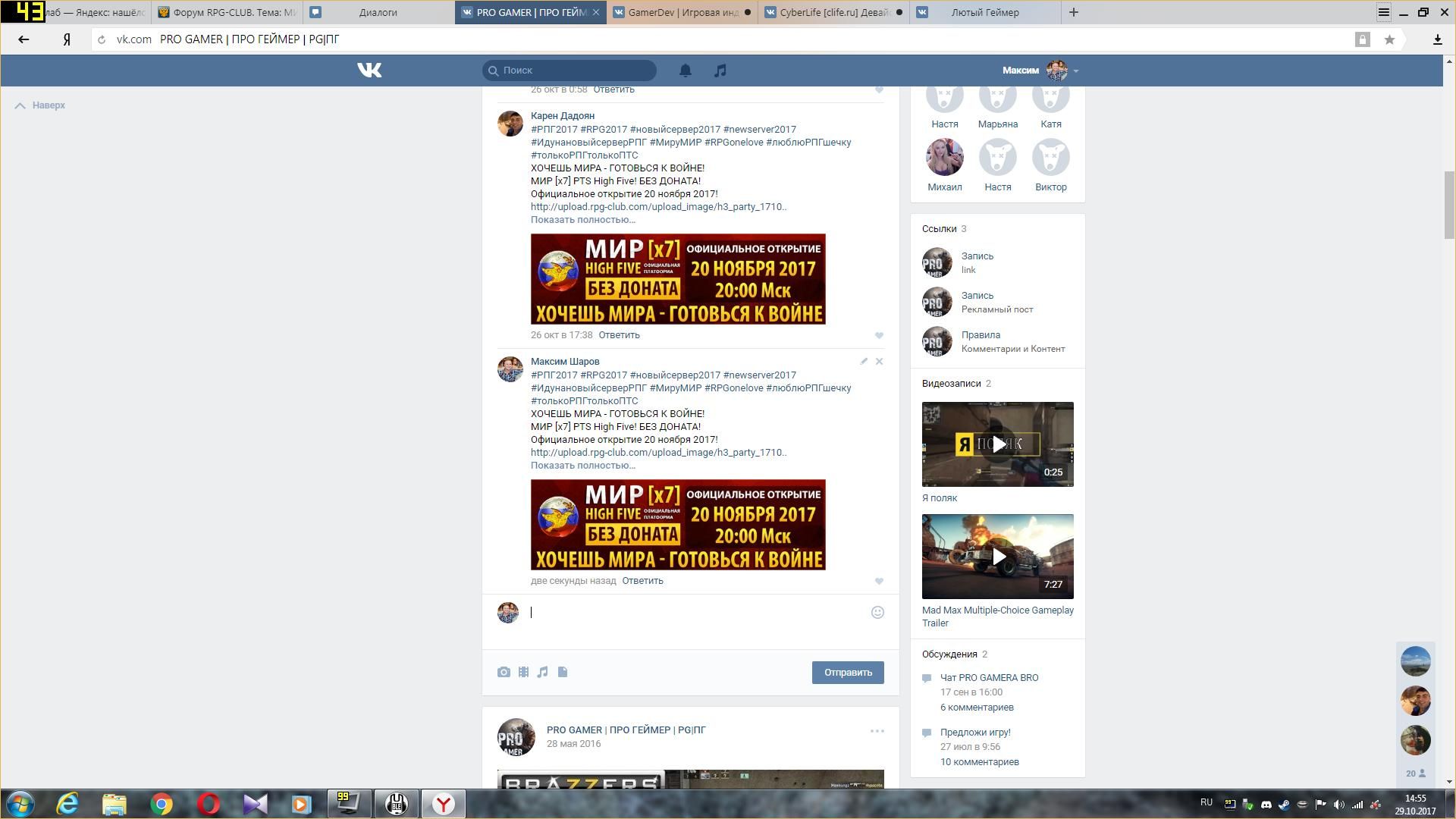Attach video using film icon
Screen dimensions: 1456x819
pyautogui.click(x=523, y=672)
